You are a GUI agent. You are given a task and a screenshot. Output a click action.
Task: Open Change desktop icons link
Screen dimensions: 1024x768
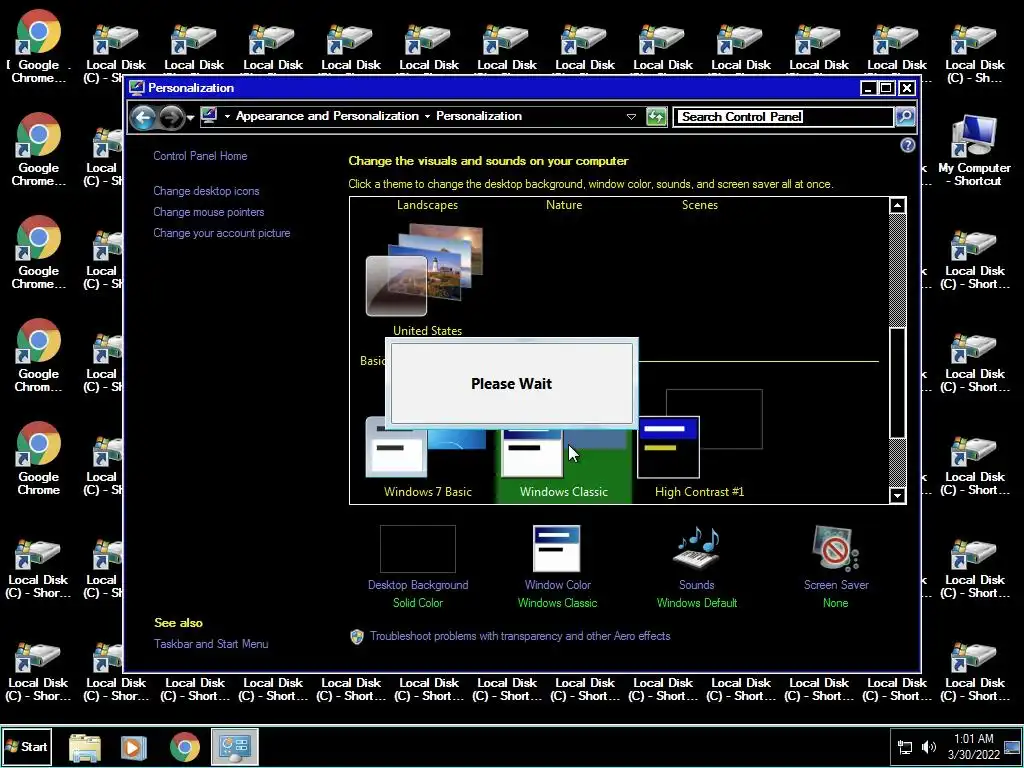tap(206, 191)
